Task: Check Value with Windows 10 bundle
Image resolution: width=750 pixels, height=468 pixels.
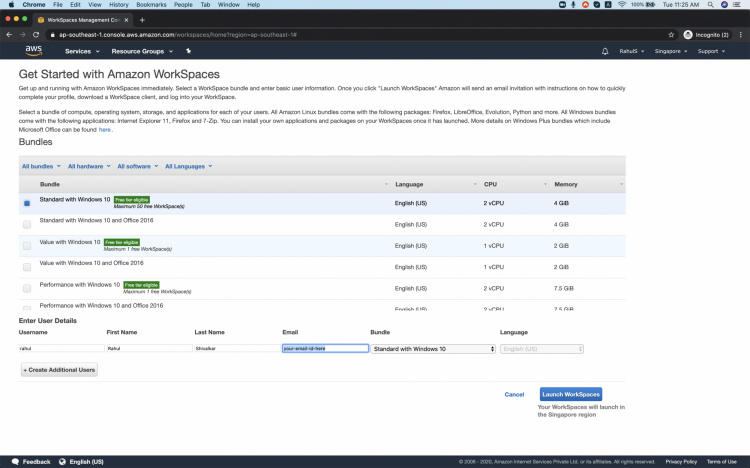Action: point(27,245)
